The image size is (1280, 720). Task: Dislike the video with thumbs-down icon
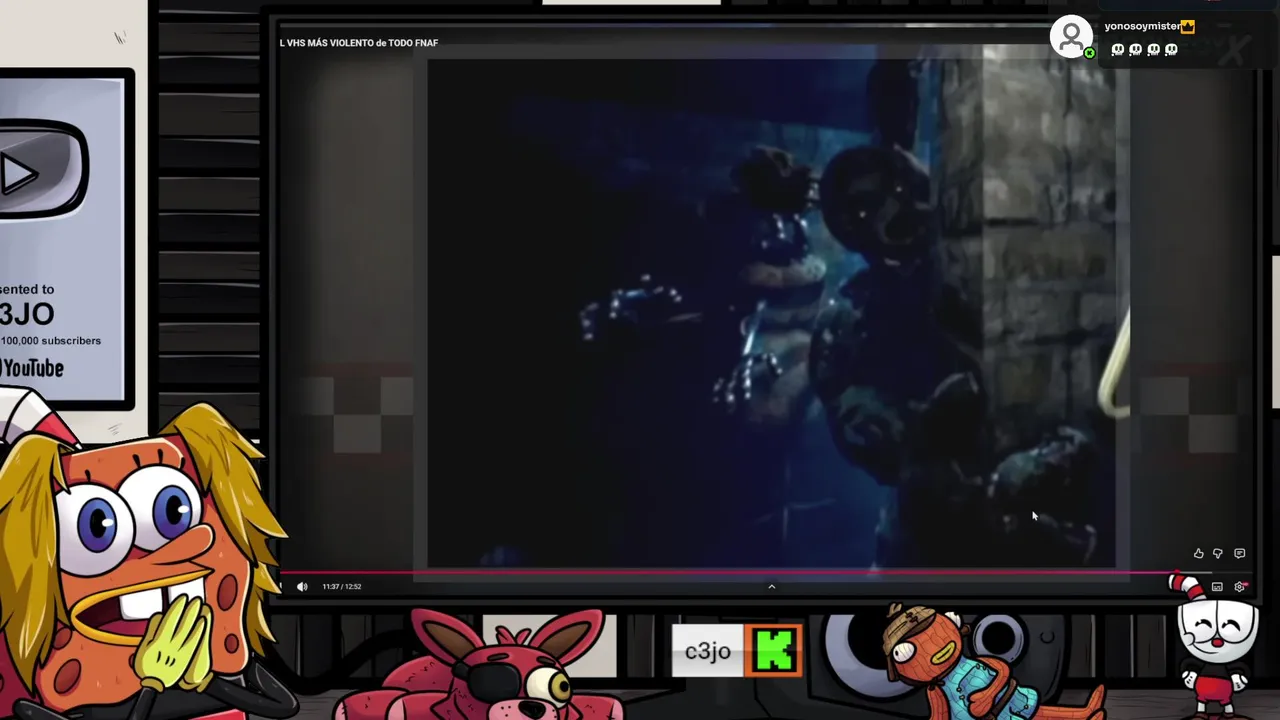1217,553
